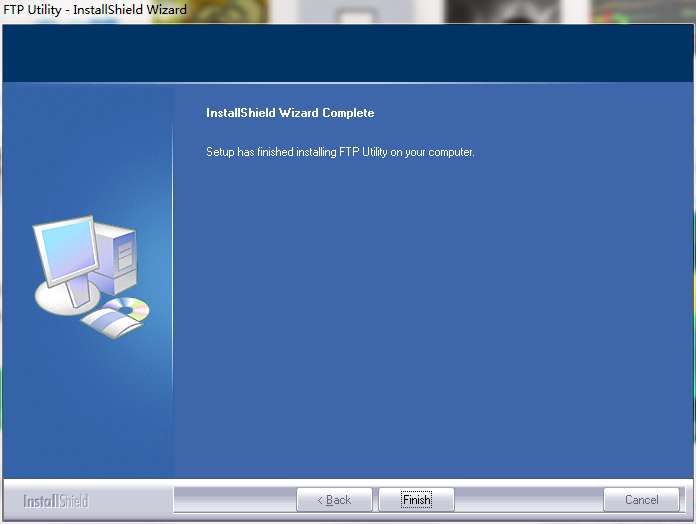
Task: Click the 'InstallShield Wizard Complete' heading
Action: (290, 113)
